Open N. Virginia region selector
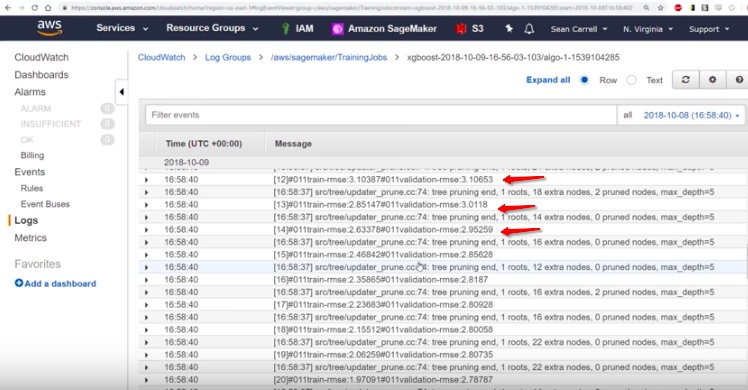748x390 pixels. click(647, 29)
